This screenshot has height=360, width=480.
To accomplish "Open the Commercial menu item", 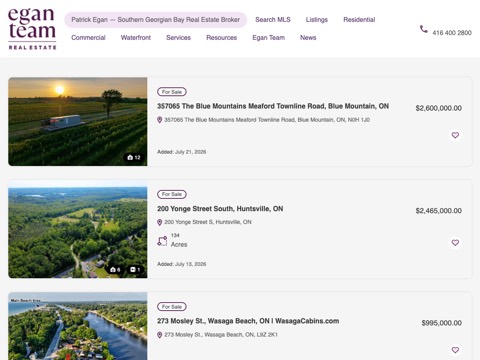I will (88, 38).
